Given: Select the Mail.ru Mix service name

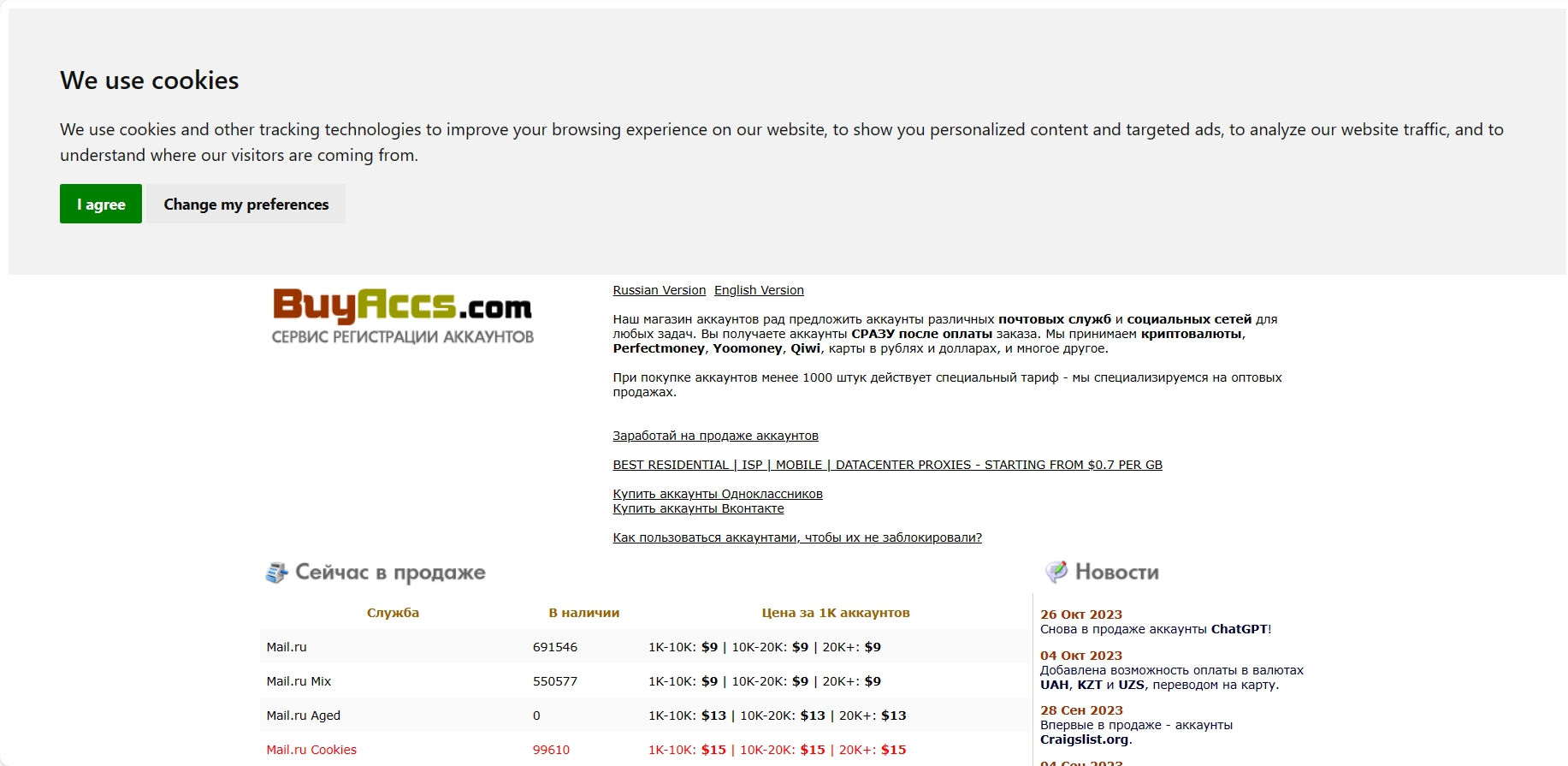Looking at the screenshot, I should [x=299, y=681].
